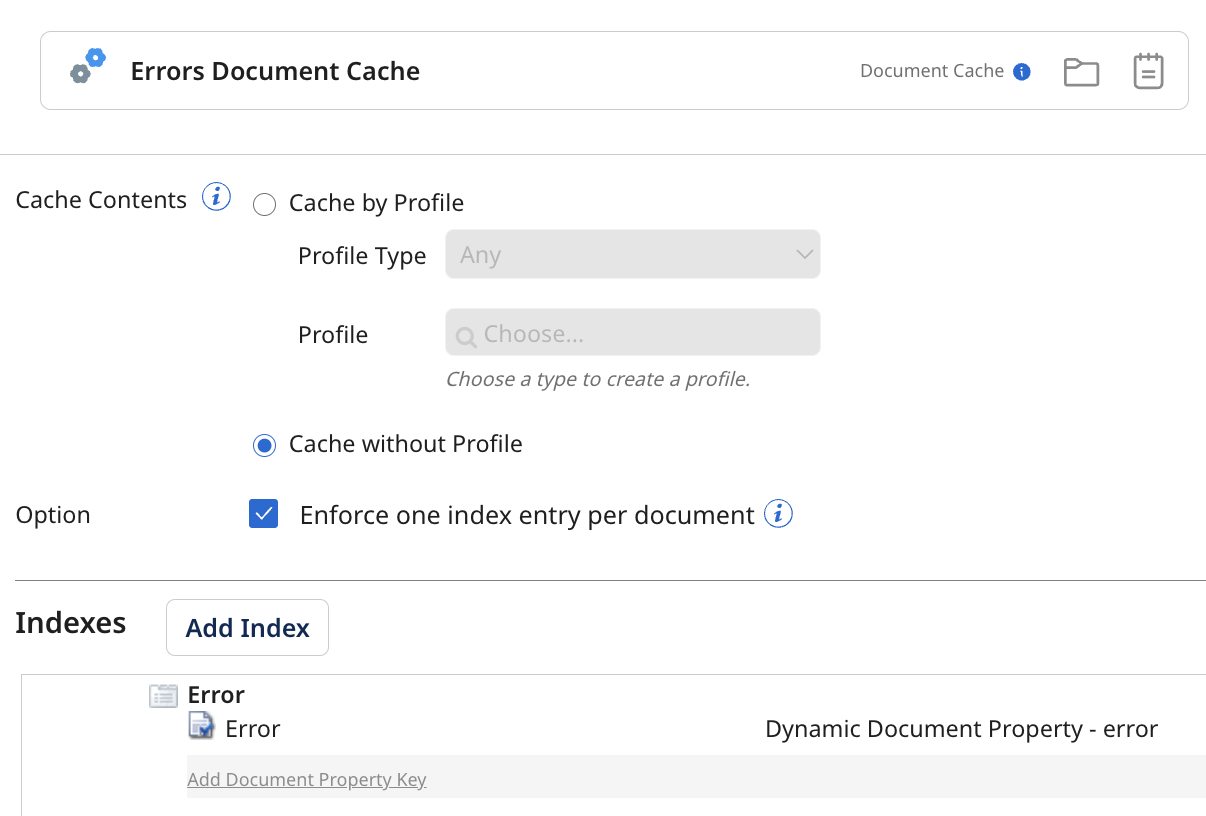The height and width of the screenshot is (816, 1206).
Task: Click the chevron arrow on the Profile Type selector
Action: (804, 254)
